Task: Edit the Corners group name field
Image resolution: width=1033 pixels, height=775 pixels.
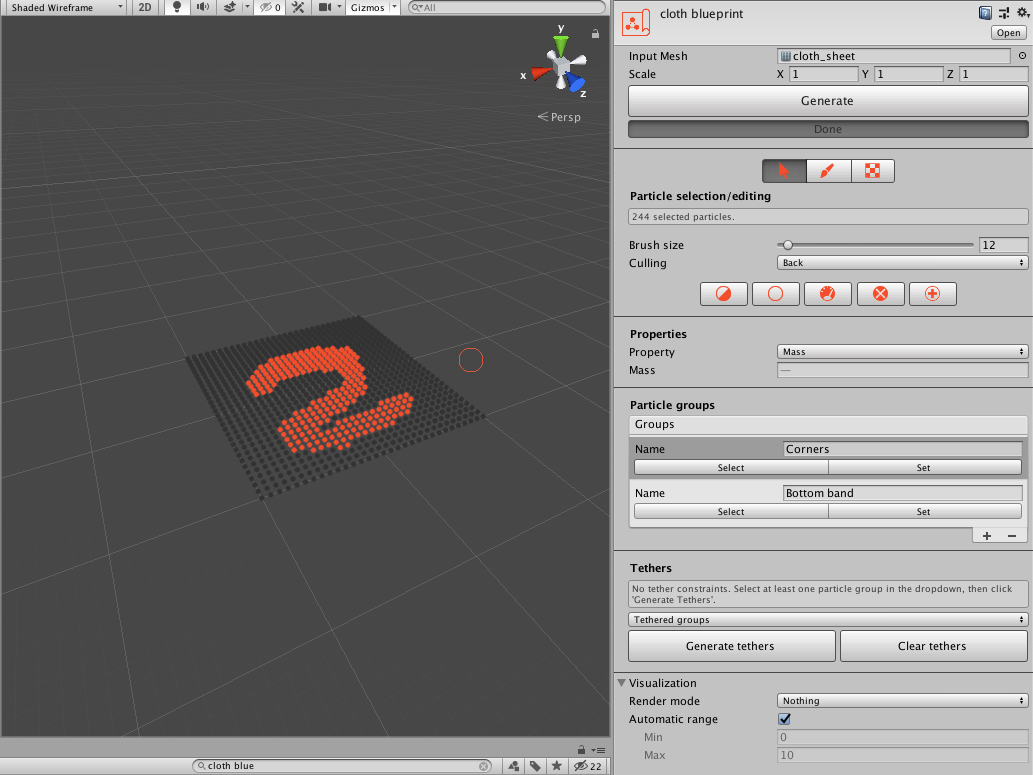Action: [903, 449]
